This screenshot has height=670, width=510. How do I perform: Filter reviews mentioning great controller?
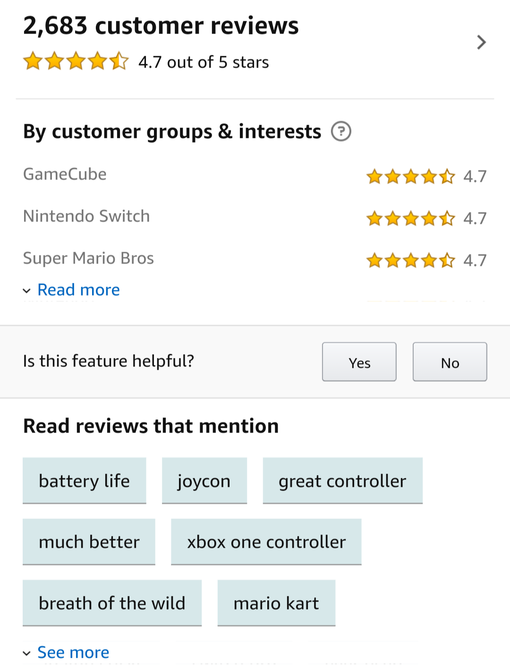343,481
